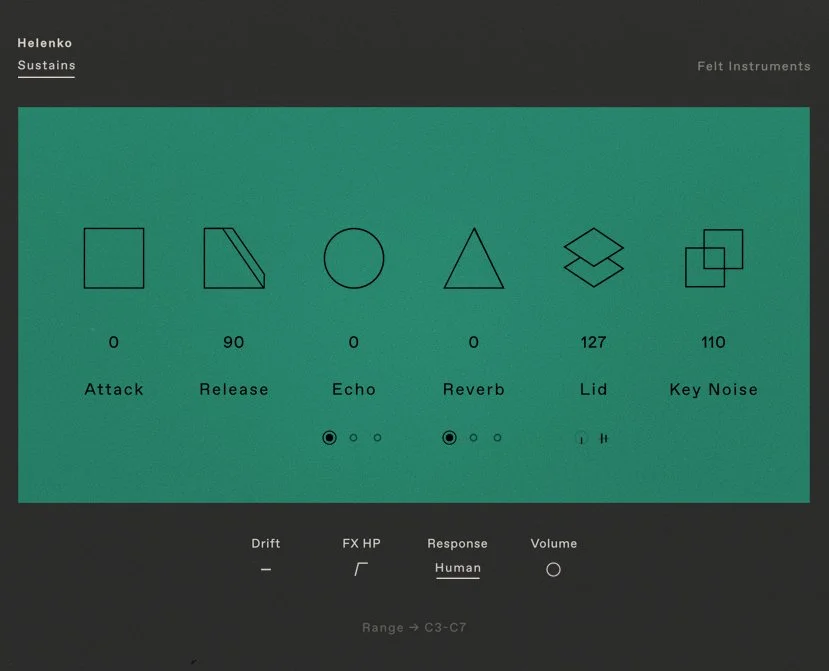Click the Attack square icon
This screenshot has height=671, width=829.
click(x=114, y=258)
